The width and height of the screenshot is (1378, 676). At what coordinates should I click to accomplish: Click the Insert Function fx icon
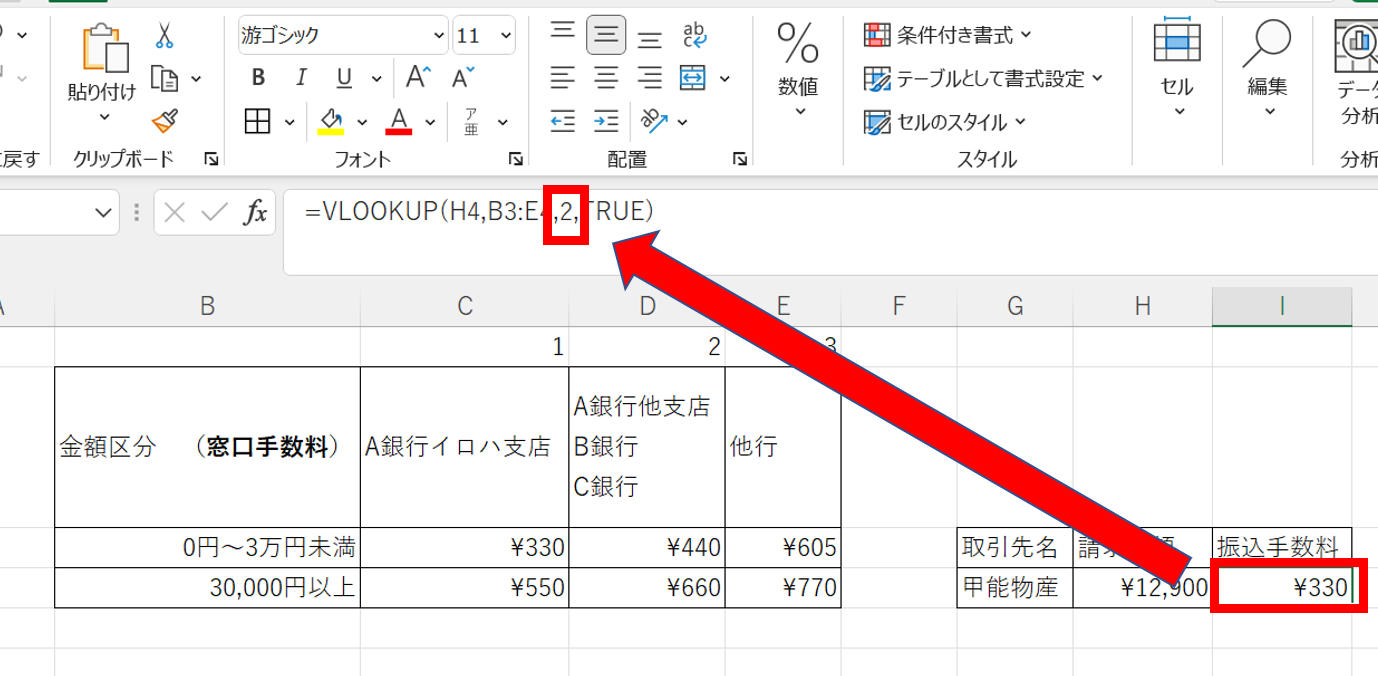256,212
